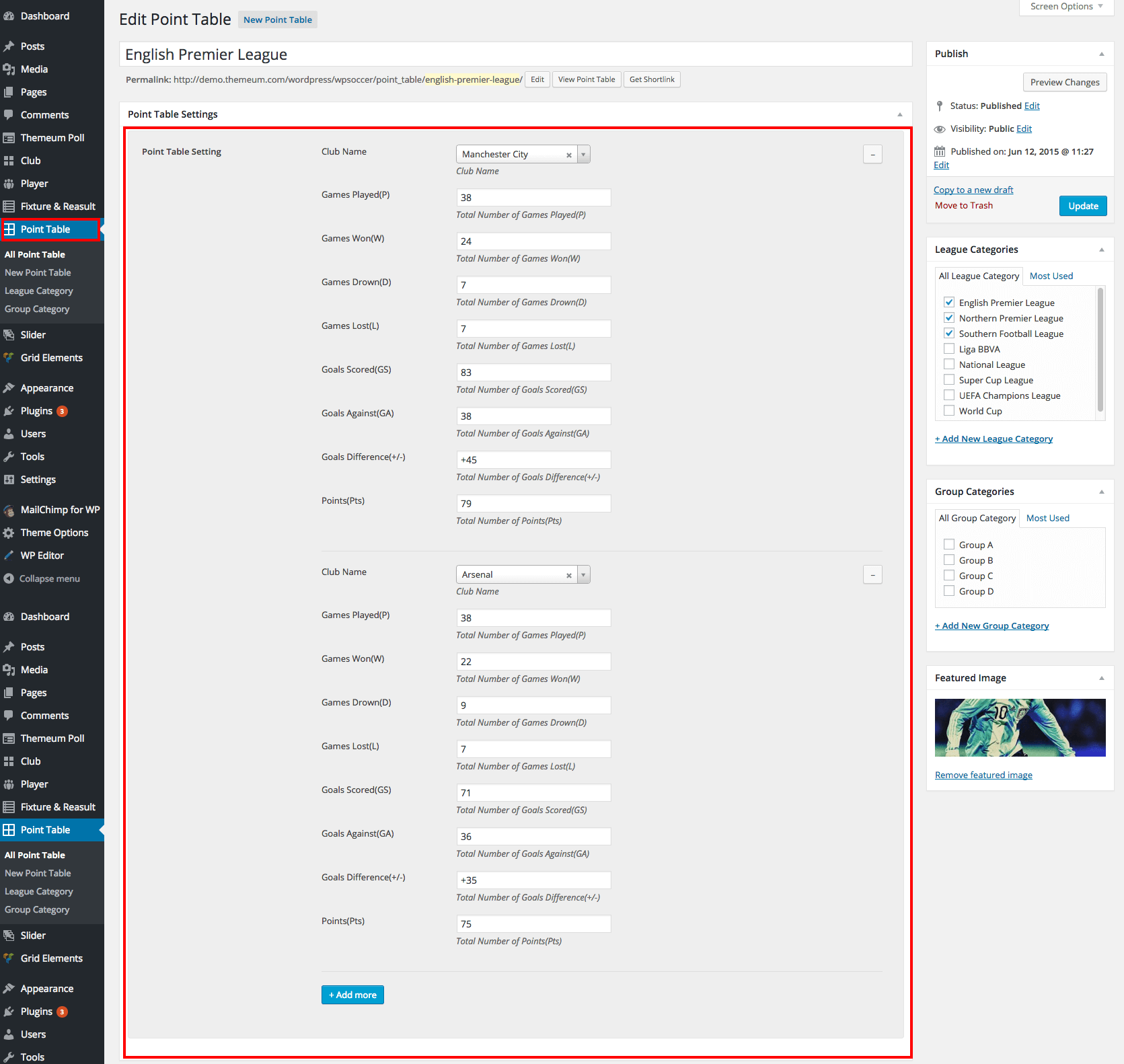Uncheck English Premier League category
This screenshot has height=1064, width=1124.
[949, 303]
